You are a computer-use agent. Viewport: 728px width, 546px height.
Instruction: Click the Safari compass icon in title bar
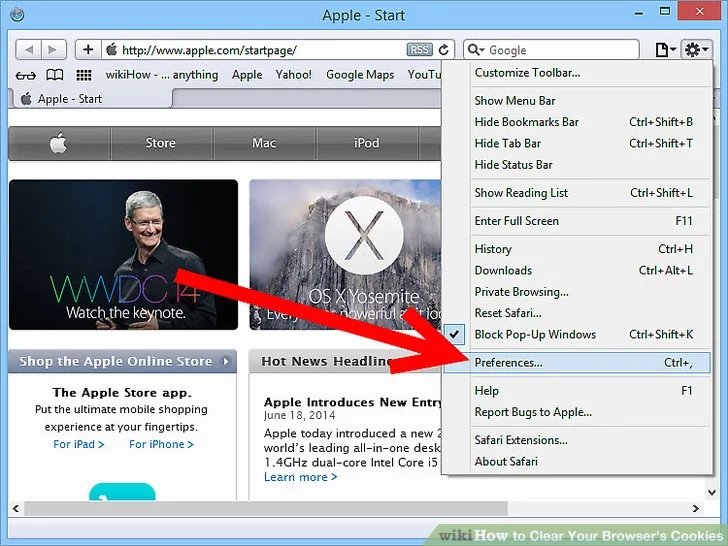17,15
